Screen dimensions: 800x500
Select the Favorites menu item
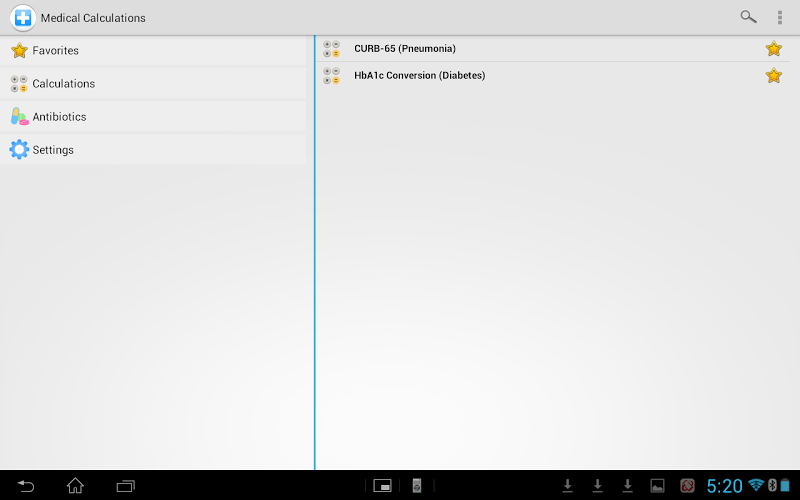point(153,51)
